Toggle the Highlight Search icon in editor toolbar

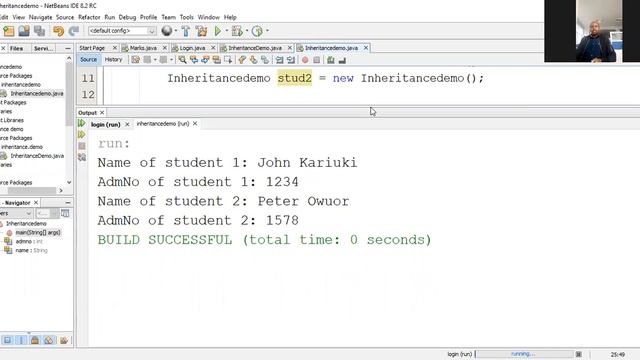pyautogui.click(x=216, y=60)
